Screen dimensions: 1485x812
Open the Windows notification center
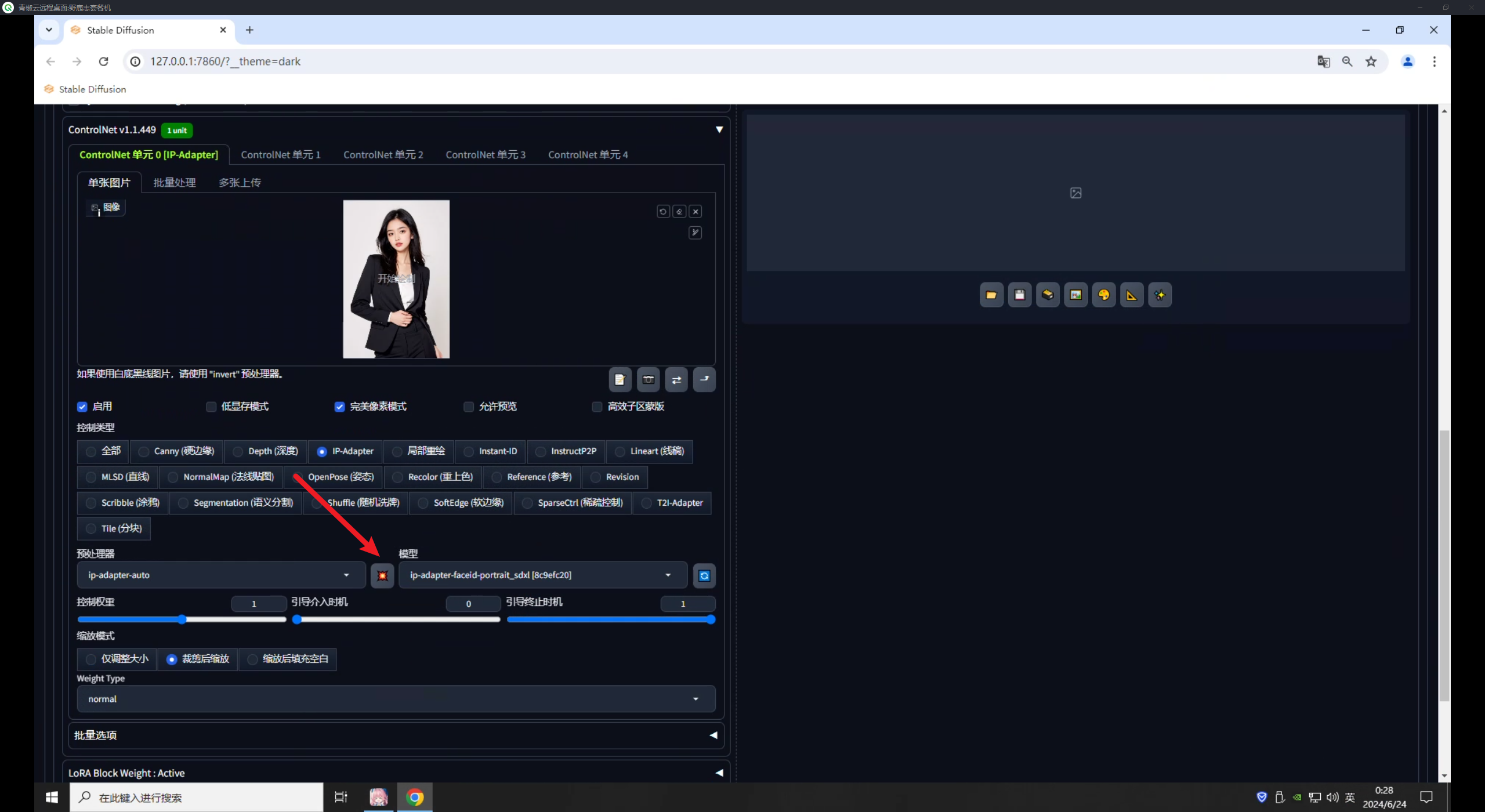(1426, 797)
